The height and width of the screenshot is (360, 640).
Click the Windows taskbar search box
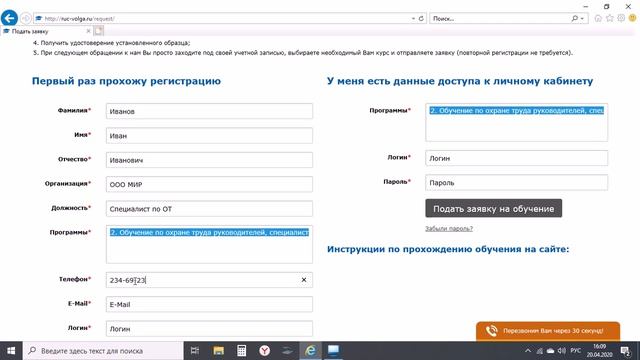coord(103,351)
